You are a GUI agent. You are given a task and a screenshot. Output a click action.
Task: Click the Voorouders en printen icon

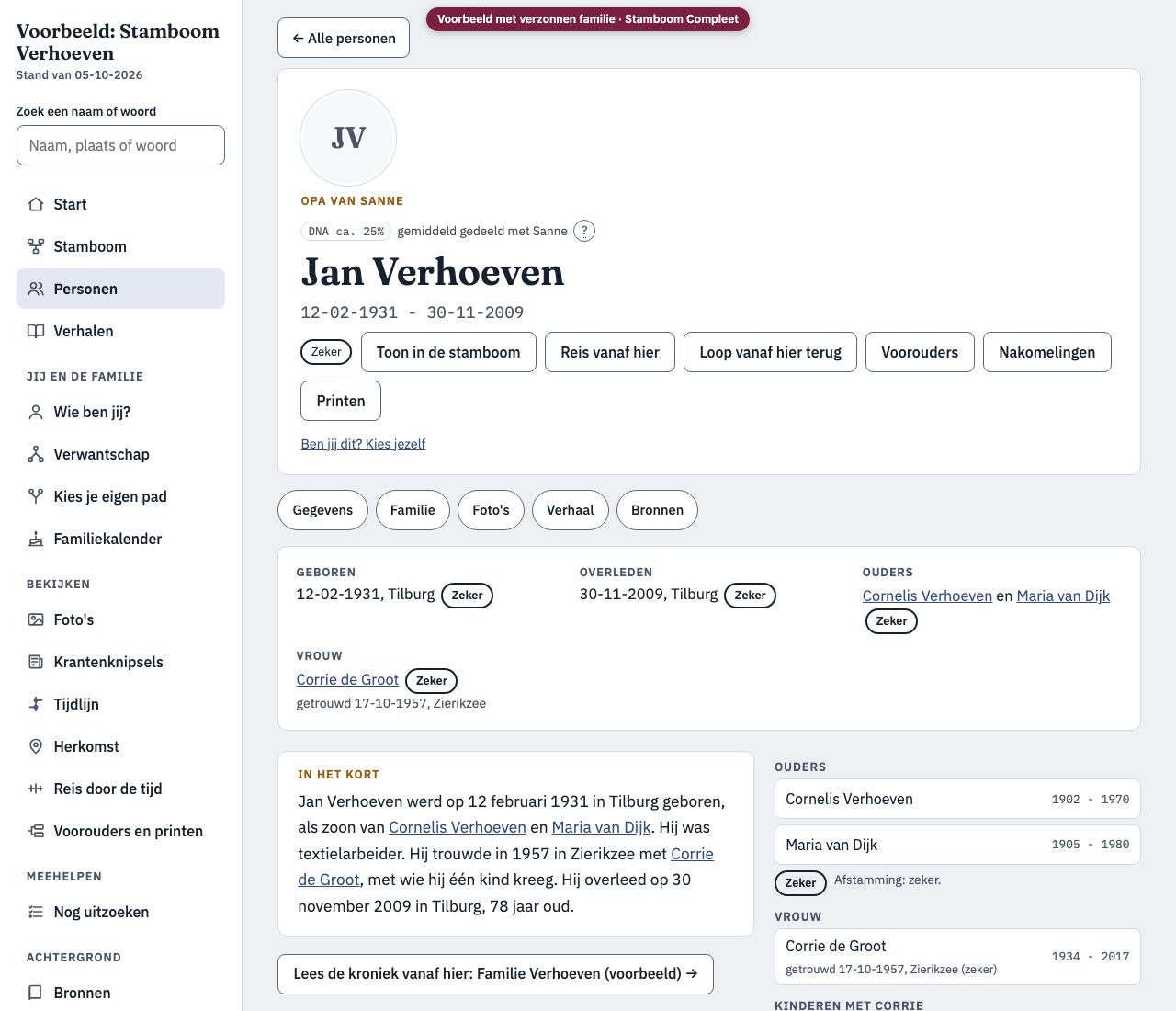point(36,831)
